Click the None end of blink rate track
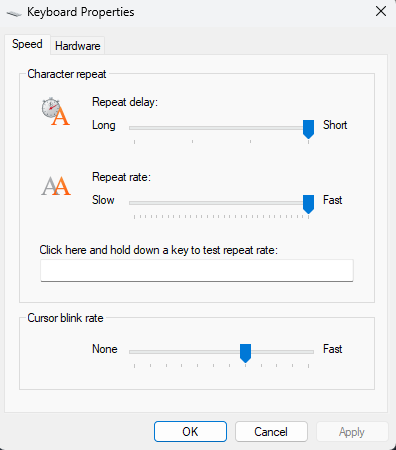The width and height of the screenshot is (396, 450). pyautogui.click(x=135, y=352)
